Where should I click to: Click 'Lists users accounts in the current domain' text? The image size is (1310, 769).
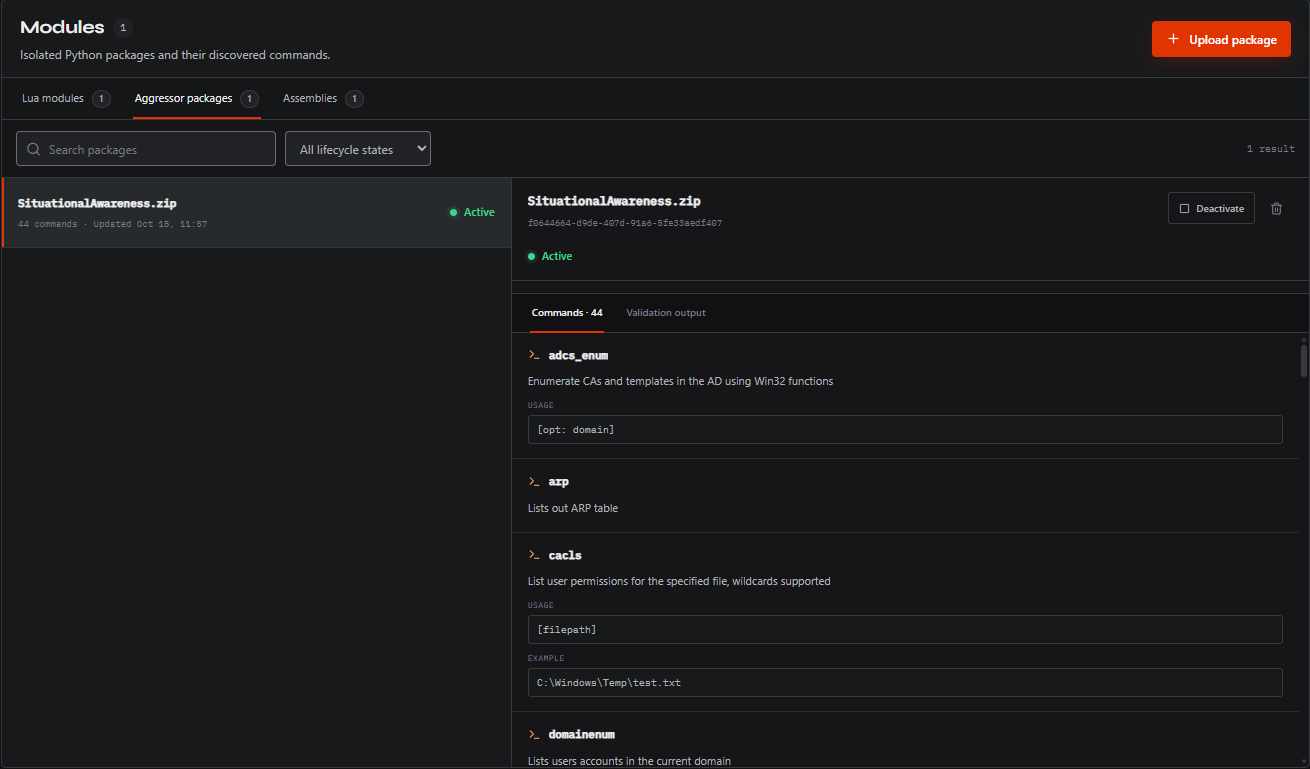pyautogui.click(x=629, y=761)
